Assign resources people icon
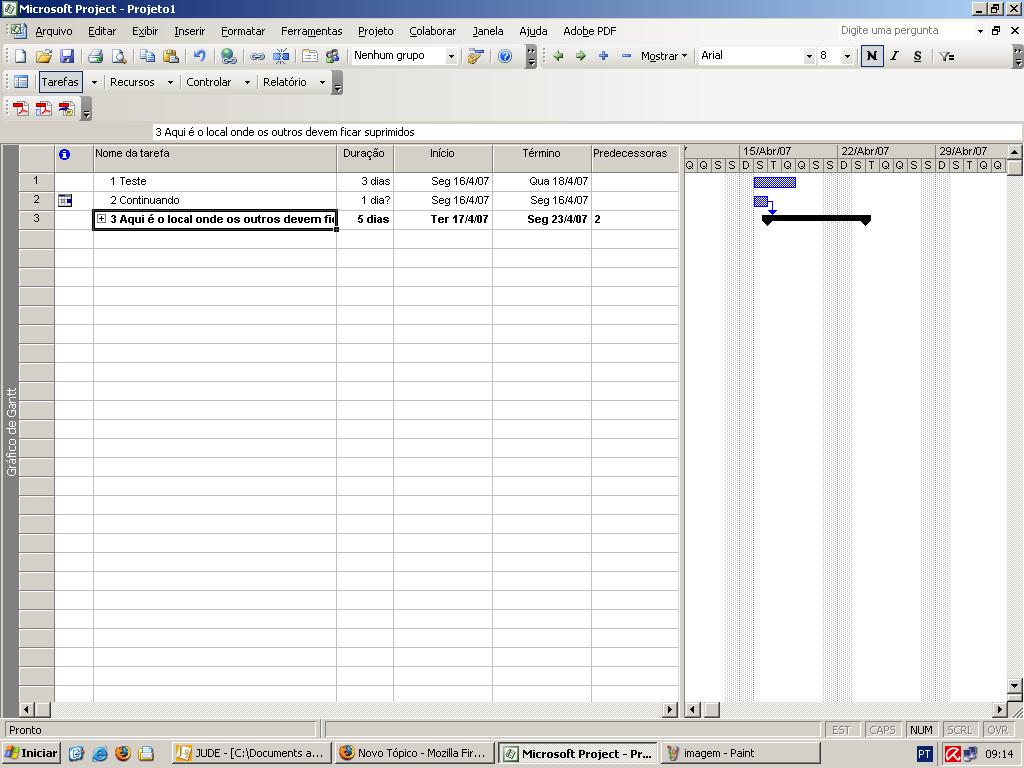1024x768 pixels. click(332, 56)
